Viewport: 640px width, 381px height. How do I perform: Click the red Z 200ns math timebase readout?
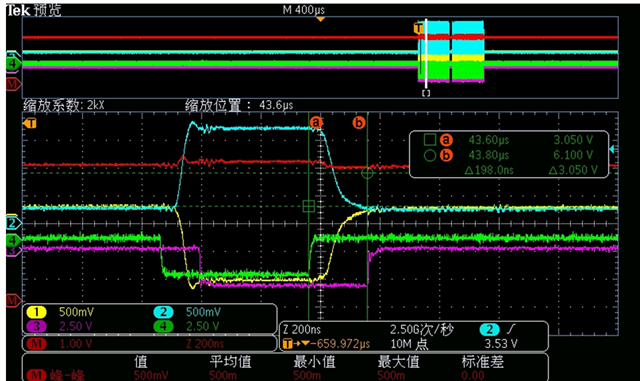205,344
